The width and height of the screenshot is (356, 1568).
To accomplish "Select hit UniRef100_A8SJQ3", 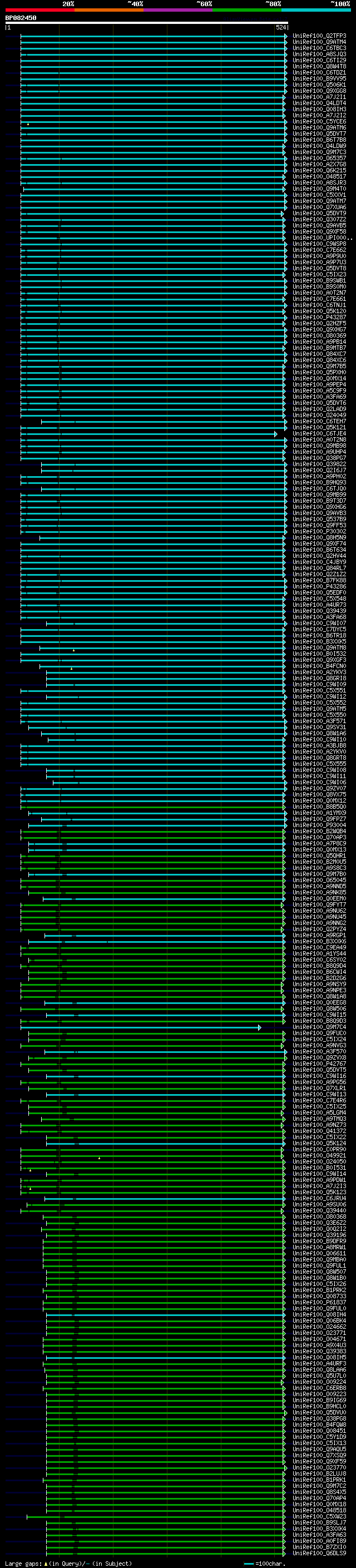I will [319, 54].
